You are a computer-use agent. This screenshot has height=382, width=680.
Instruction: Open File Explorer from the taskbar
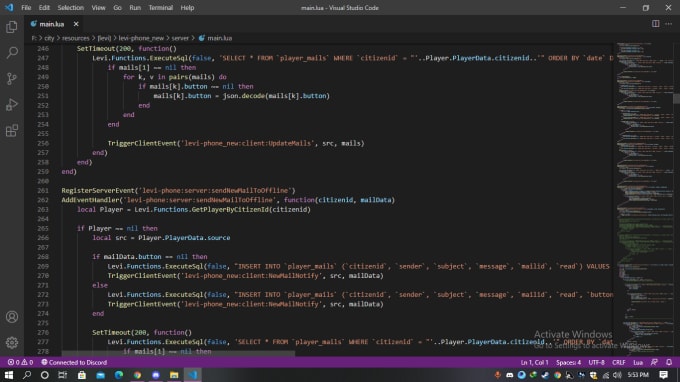(x=174, y=375)
